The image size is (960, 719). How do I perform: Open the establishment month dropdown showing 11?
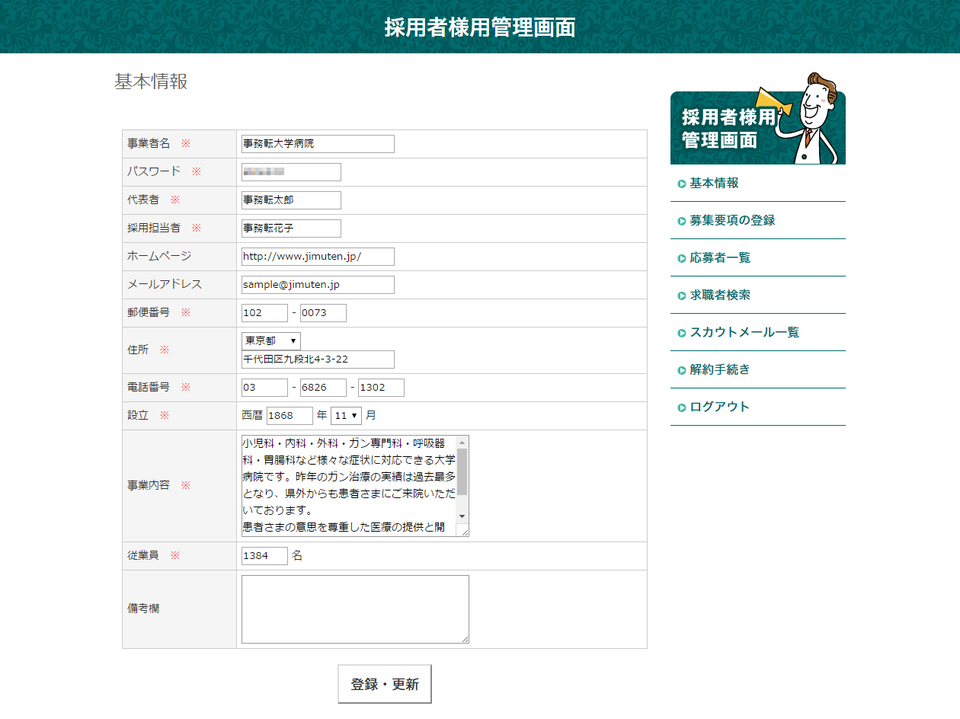pyautogui.click(x=346, y=416)
